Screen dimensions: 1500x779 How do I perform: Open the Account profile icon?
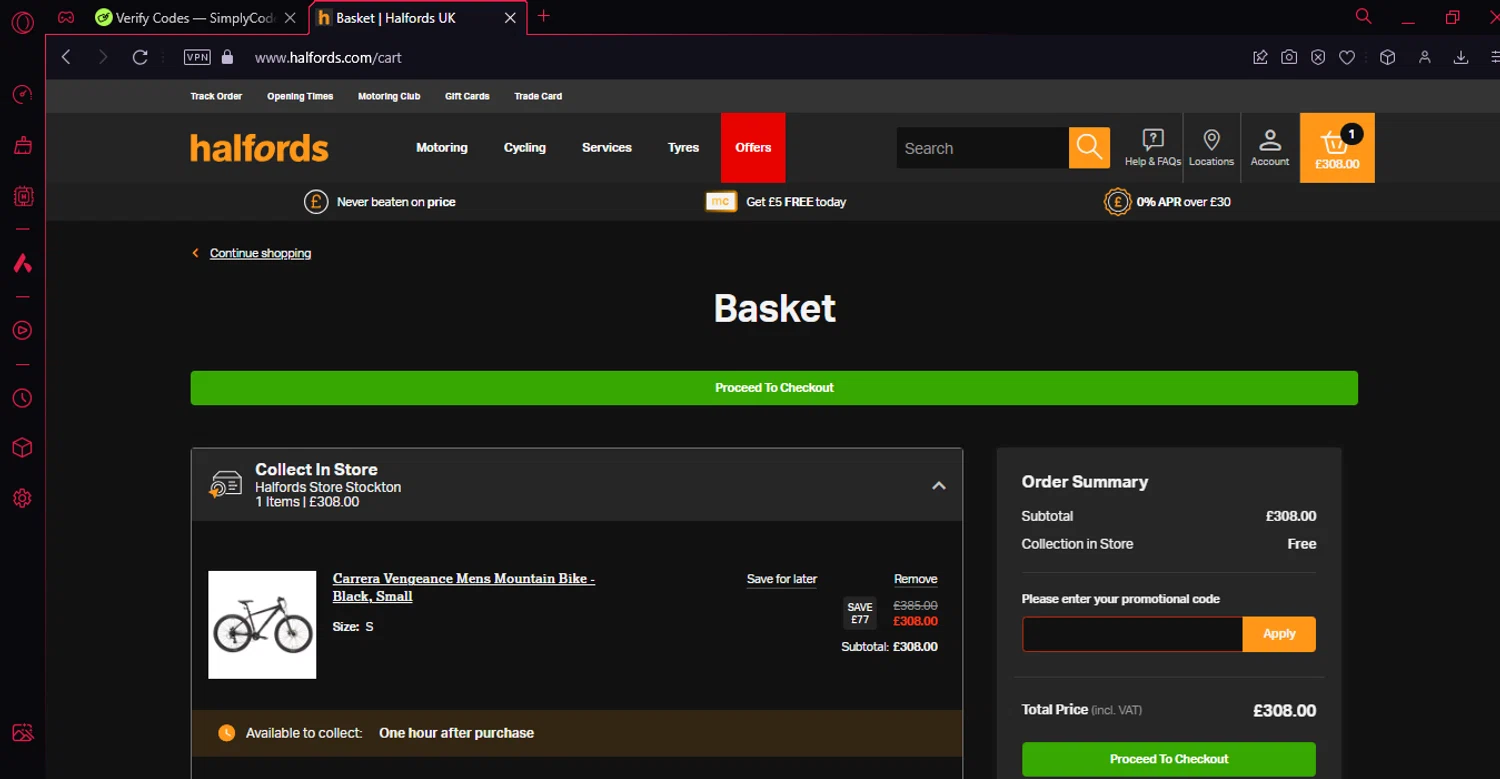[x=1270, y=147]
